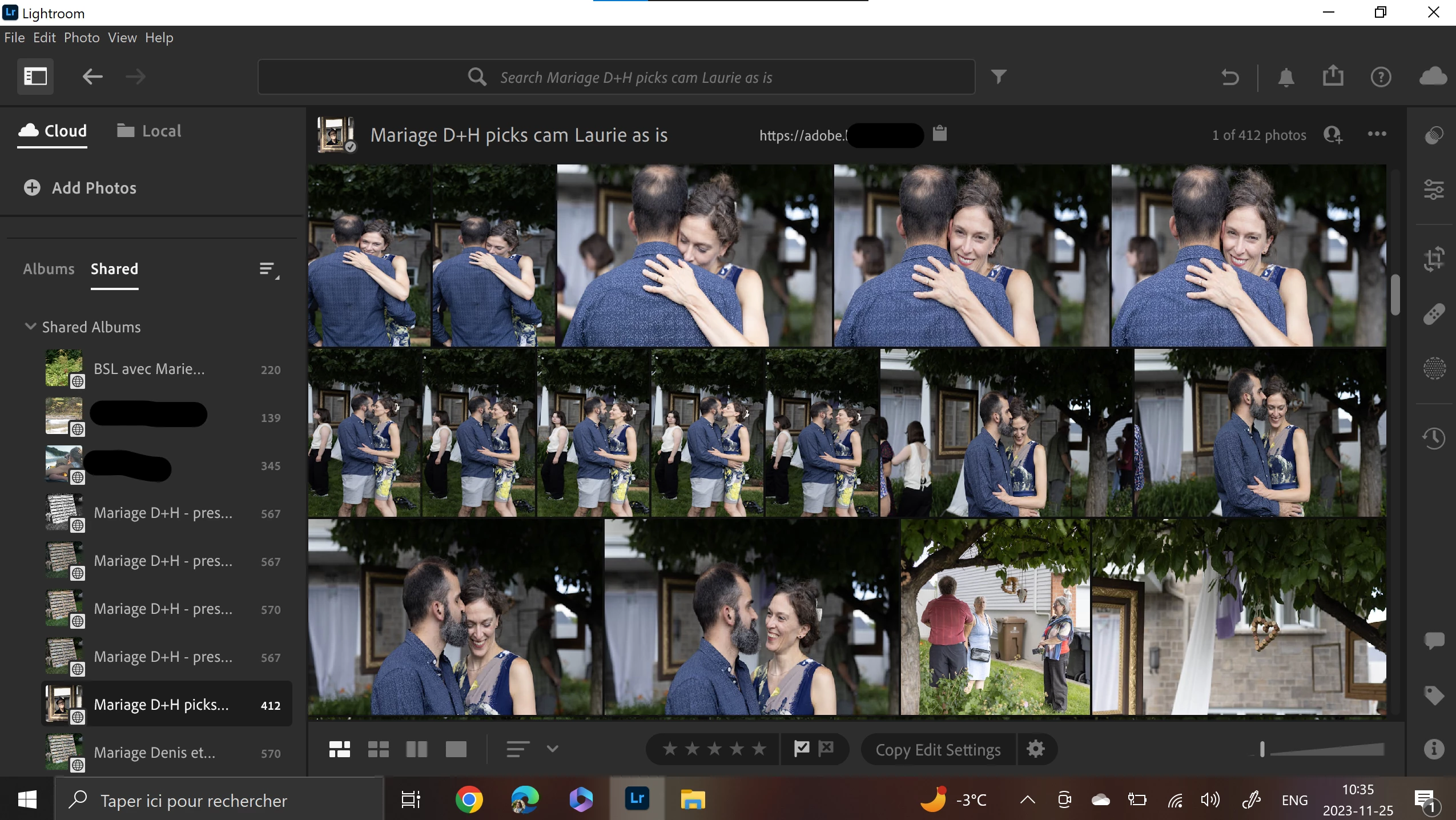Viewport: 1456px width, 820px height.
Task: Open Versions history panel
Action: [x=1434, y=438]
